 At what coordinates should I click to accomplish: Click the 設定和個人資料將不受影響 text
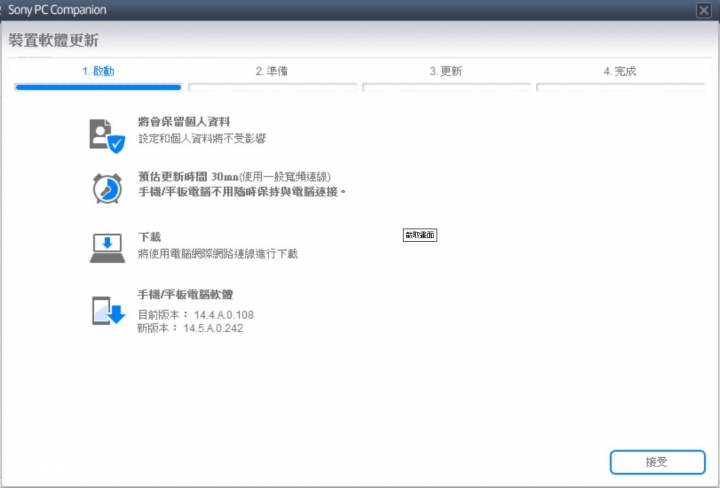202,138
